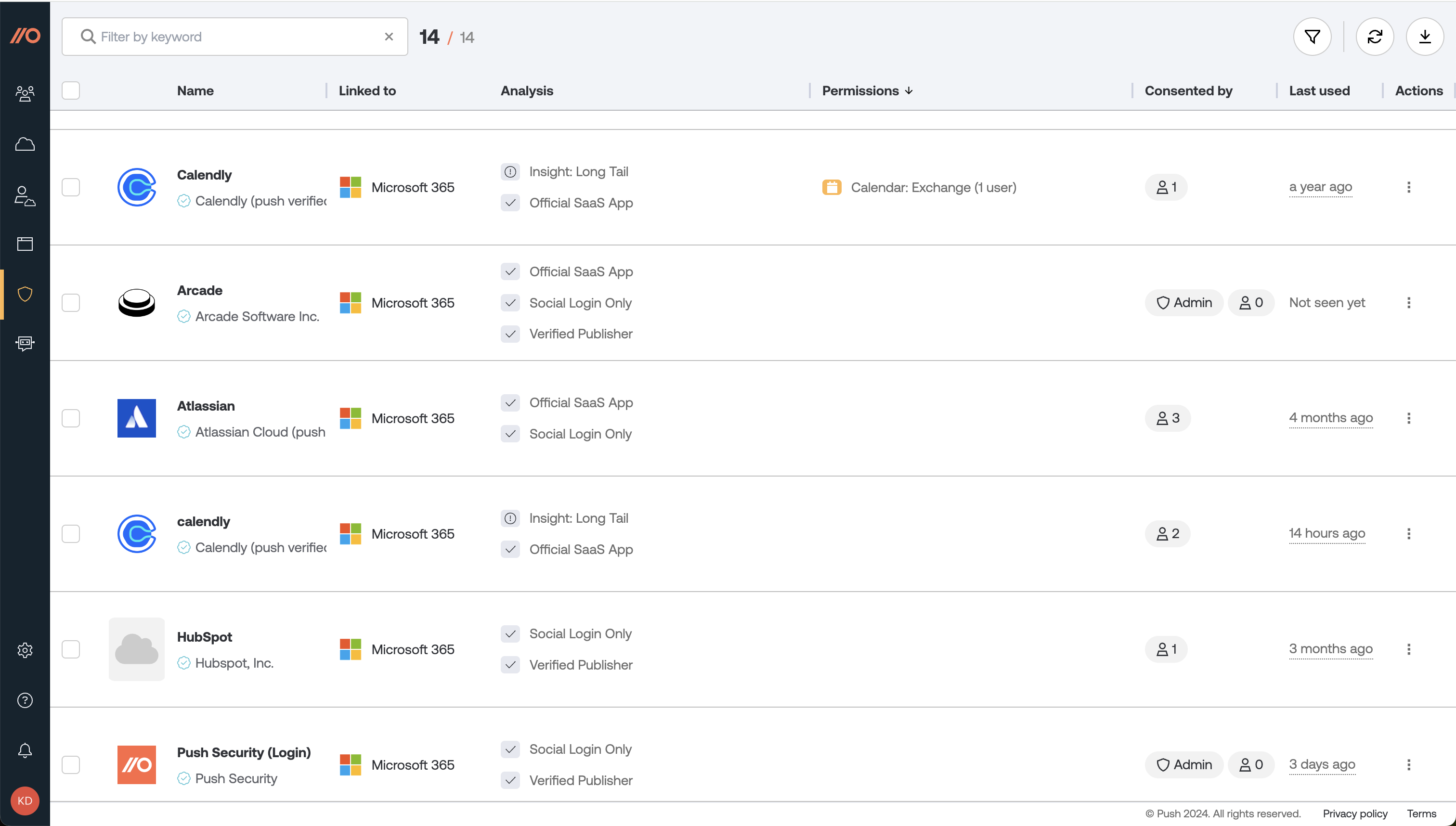Image resolution: width=1456 pixels, height=826 pixels.
Task: Sort by Consented by column header
Action: point(1188,91)
